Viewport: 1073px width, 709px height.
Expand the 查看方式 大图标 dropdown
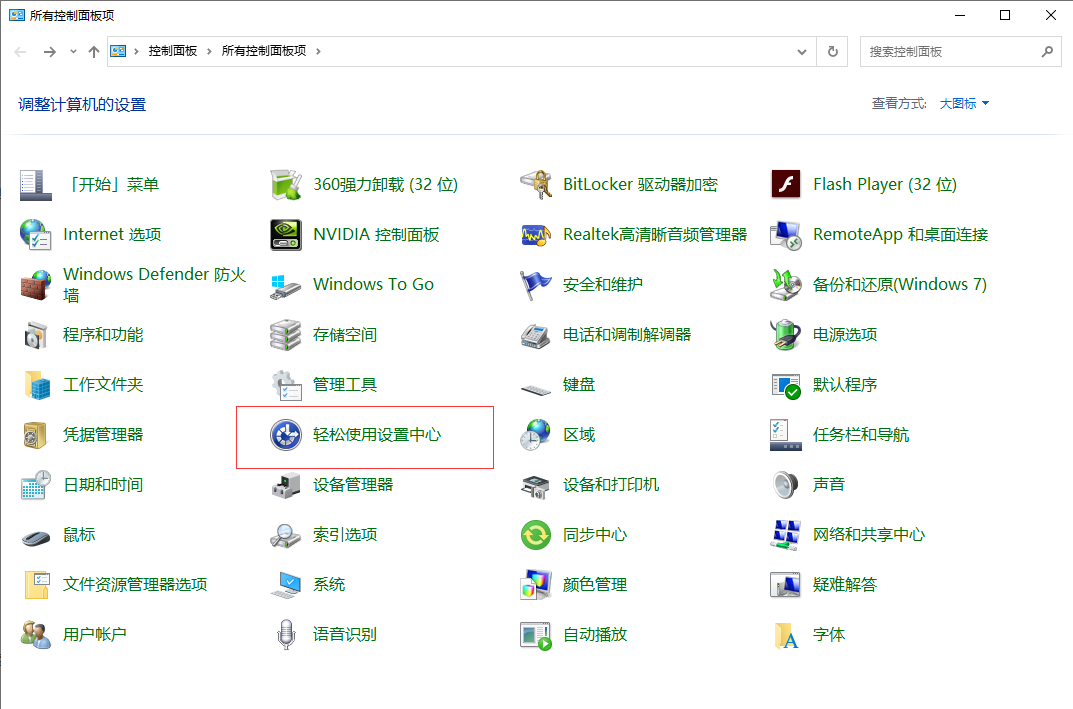(964, 103)
